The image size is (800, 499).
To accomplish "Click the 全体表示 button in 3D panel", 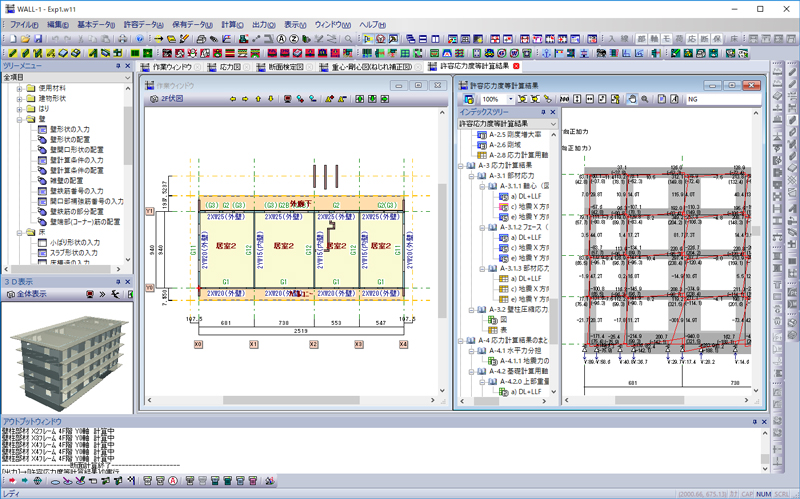I will [26, 295].
